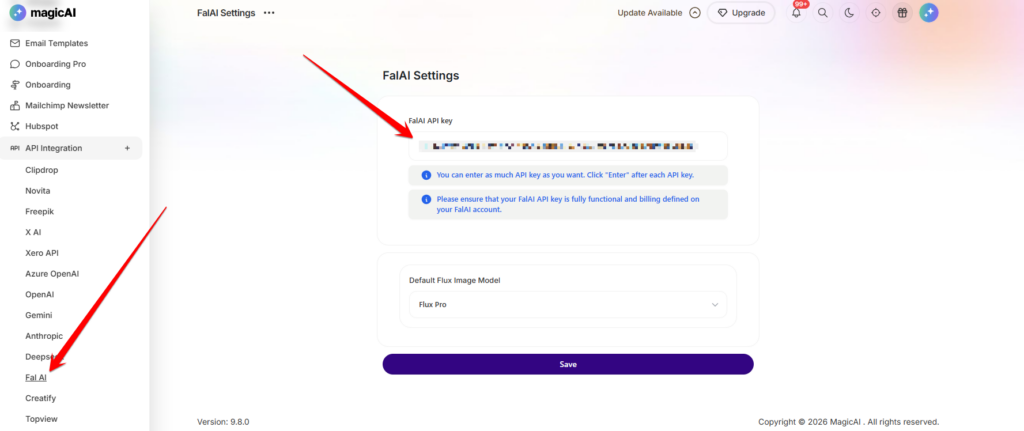The height and width of the screenshot is (431, 1024).
Task: Open the Anthropic integration page
Action: [44, 336]
